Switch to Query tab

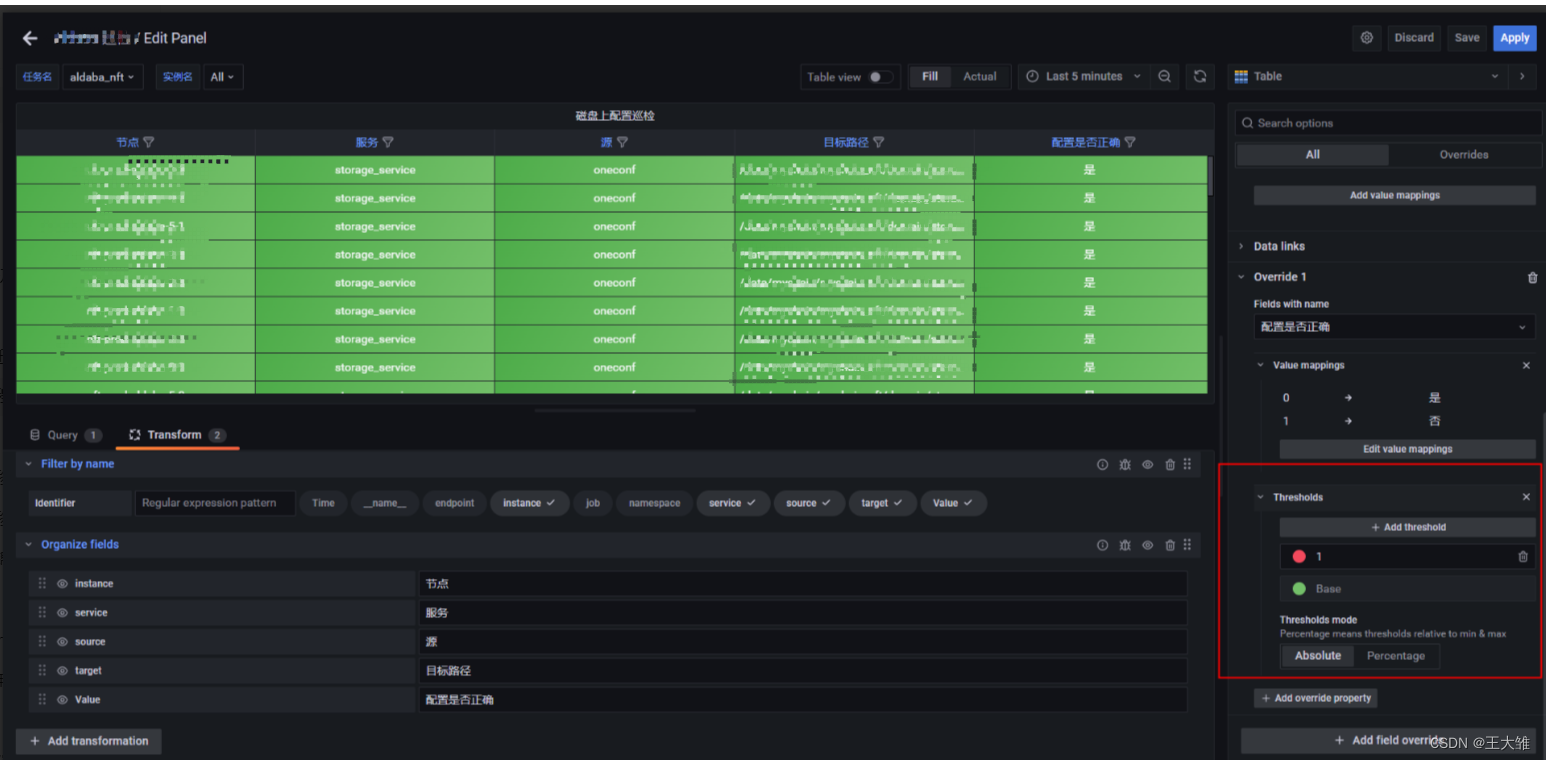(63, 436)
